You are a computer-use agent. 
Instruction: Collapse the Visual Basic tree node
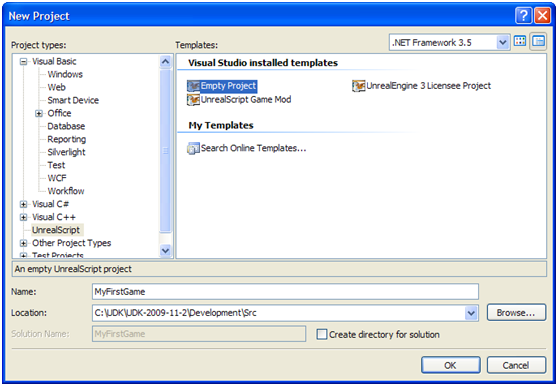[23, 62]
